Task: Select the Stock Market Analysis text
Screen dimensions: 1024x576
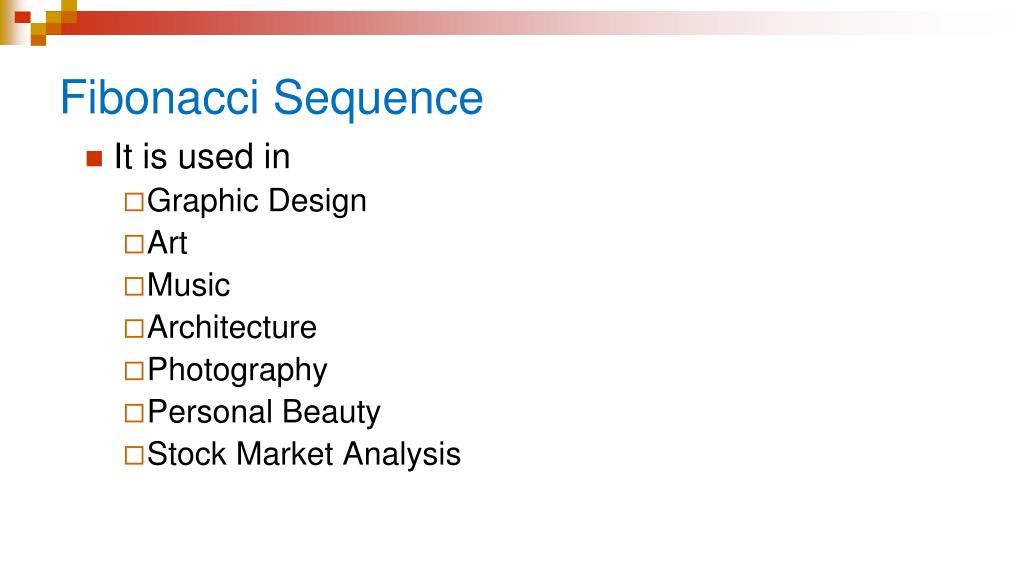Action: (304, 455)
